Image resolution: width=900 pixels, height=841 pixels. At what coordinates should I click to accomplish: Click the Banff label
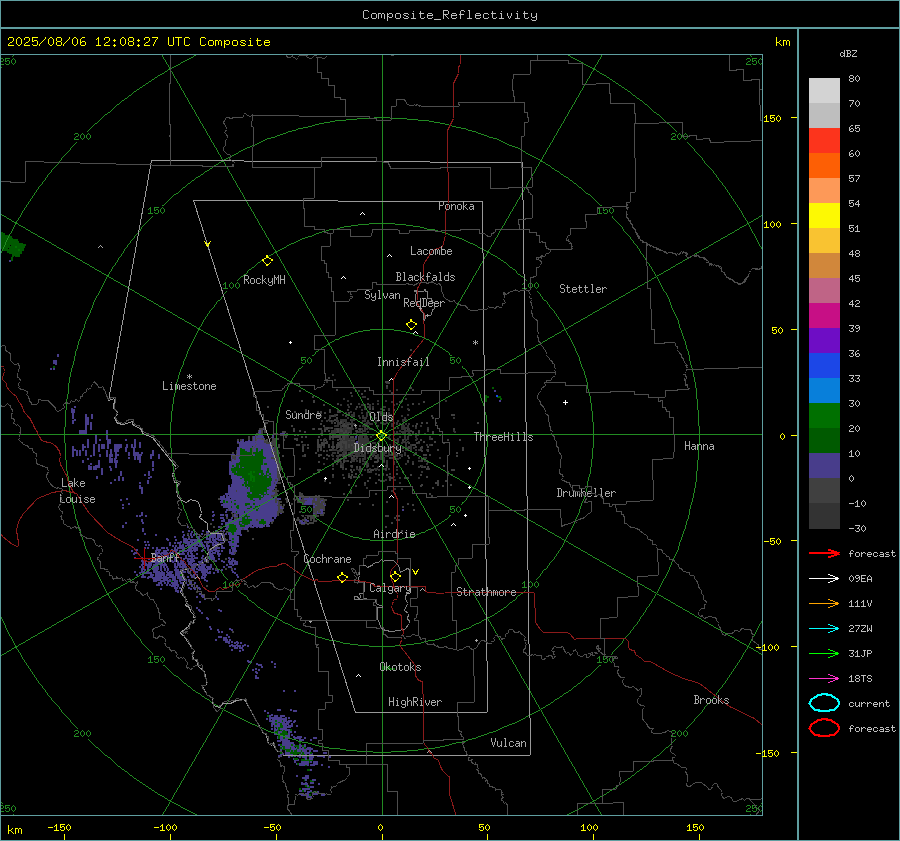(165, 557)
